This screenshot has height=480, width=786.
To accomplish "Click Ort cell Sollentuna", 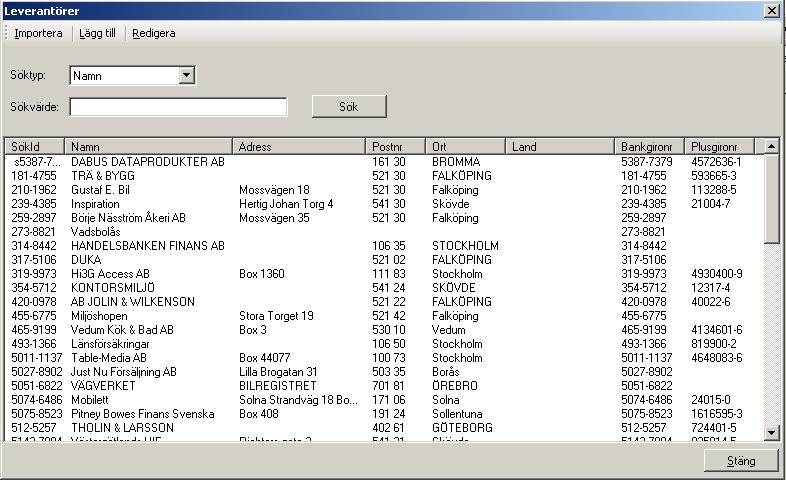I will pos(457,414).
